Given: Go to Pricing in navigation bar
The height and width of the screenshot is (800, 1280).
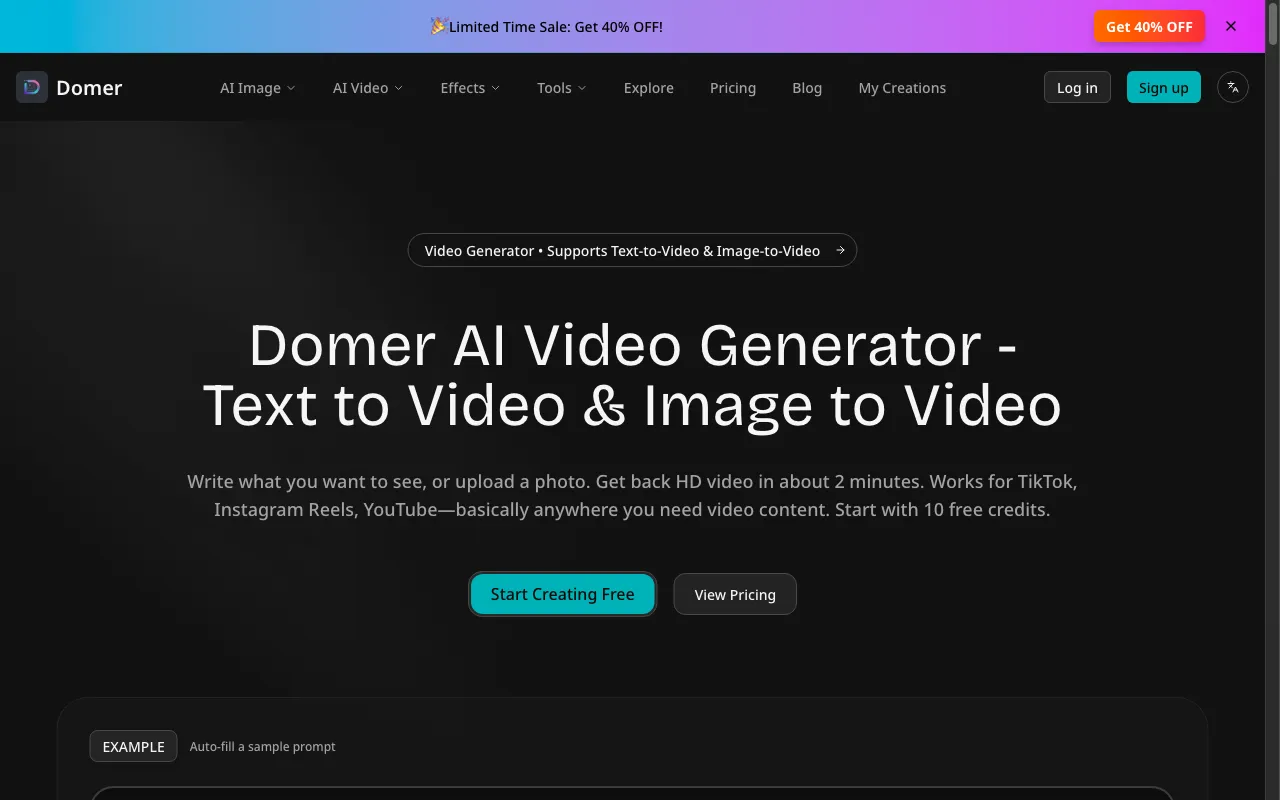Looking at the screenshot, I should pos(733,88).
